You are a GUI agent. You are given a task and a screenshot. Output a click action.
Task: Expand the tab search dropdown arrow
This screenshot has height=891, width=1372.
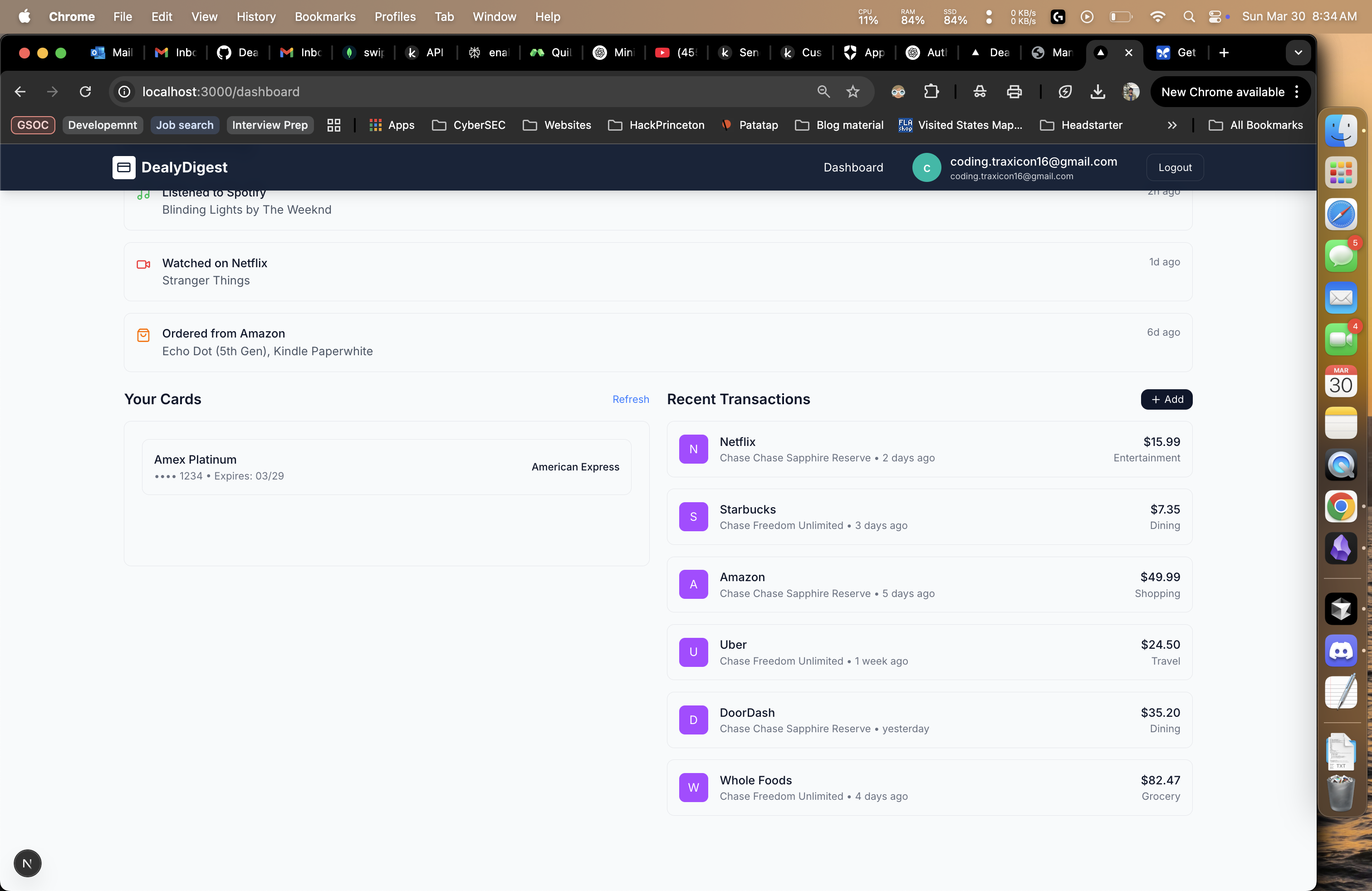tap(1298, 53)
